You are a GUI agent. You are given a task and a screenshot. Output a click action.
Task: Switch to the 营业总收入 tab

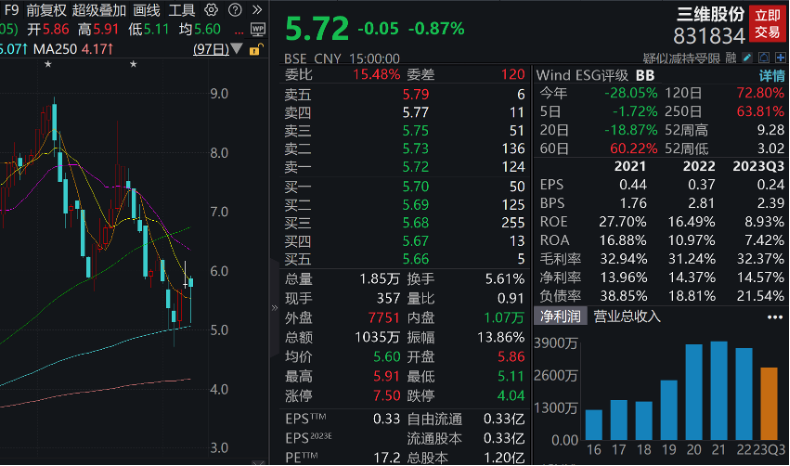click(627, 317)
